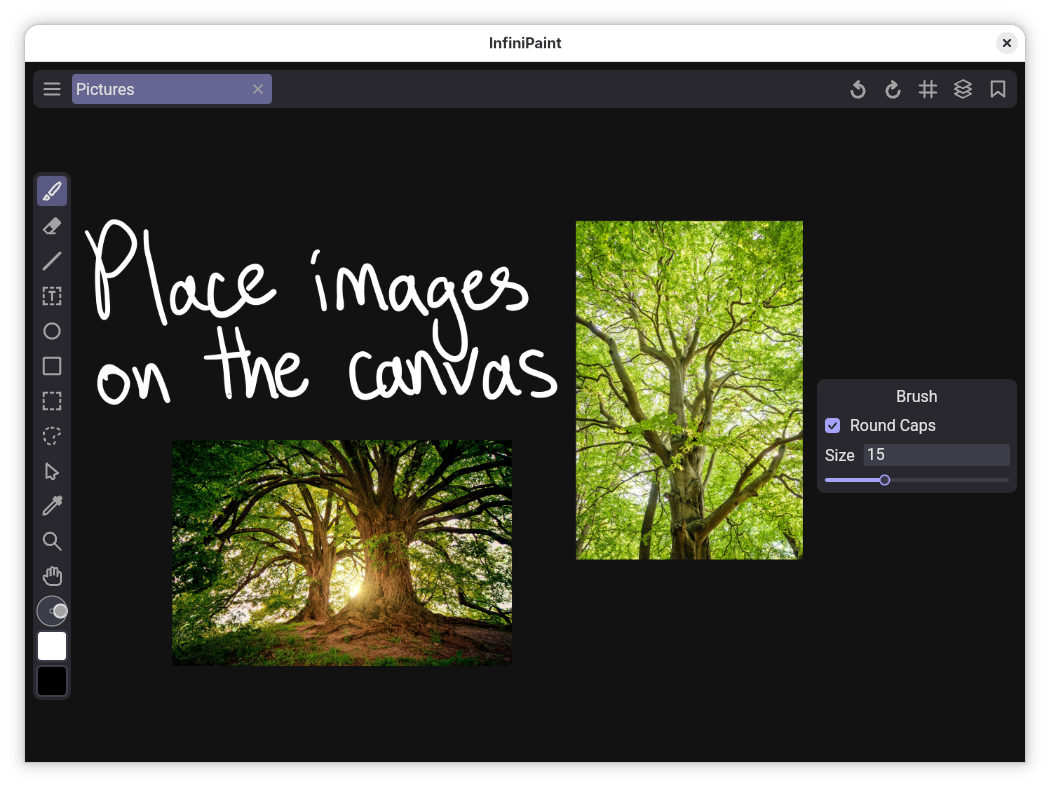Viewport: 1050px width, 787px height.
Task: Select the Hand pan tool
Action: pos(52,576)
